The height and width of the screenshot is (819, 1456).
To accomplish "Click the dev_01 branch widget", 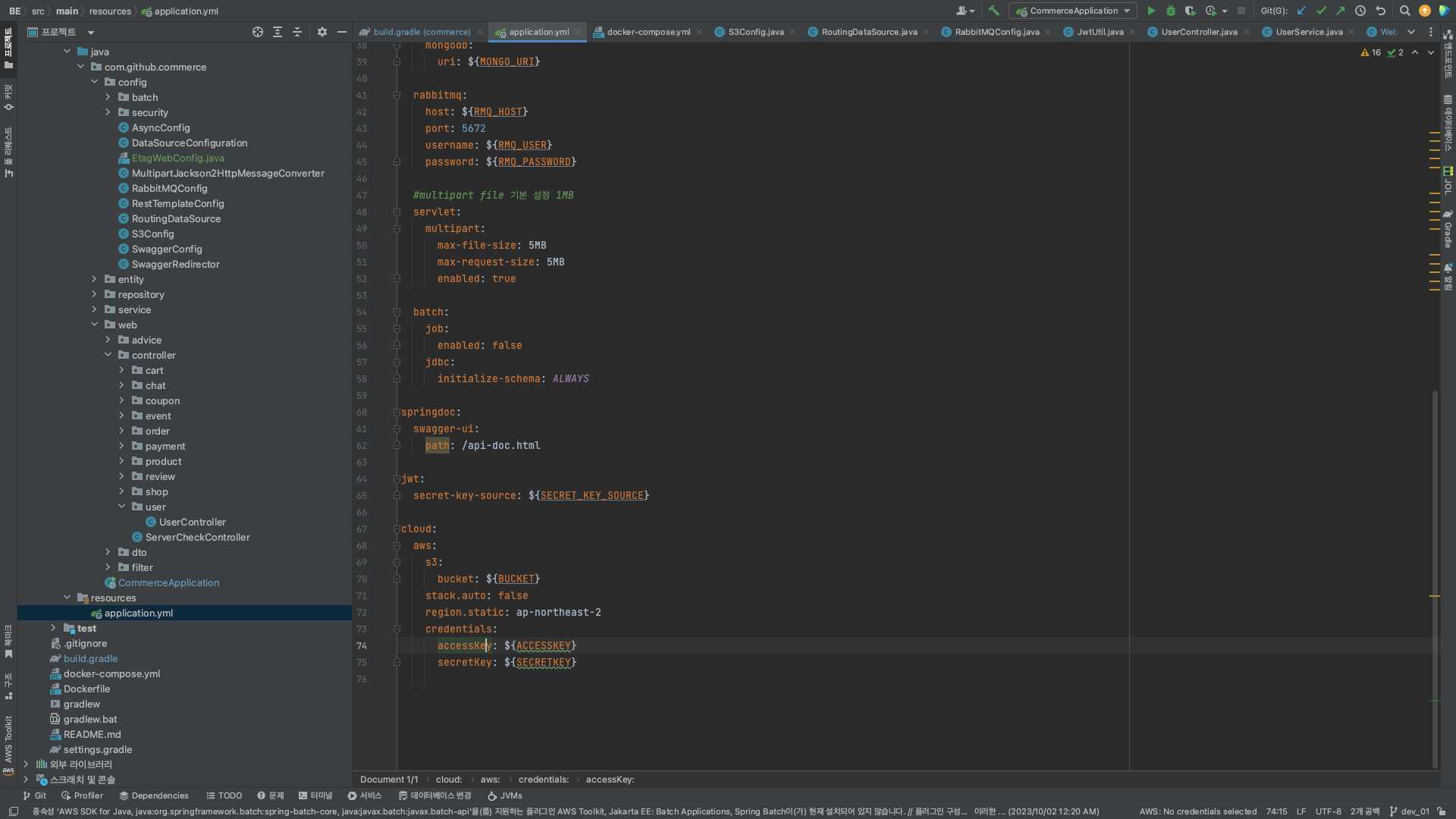I will (x=1409, y=811).
